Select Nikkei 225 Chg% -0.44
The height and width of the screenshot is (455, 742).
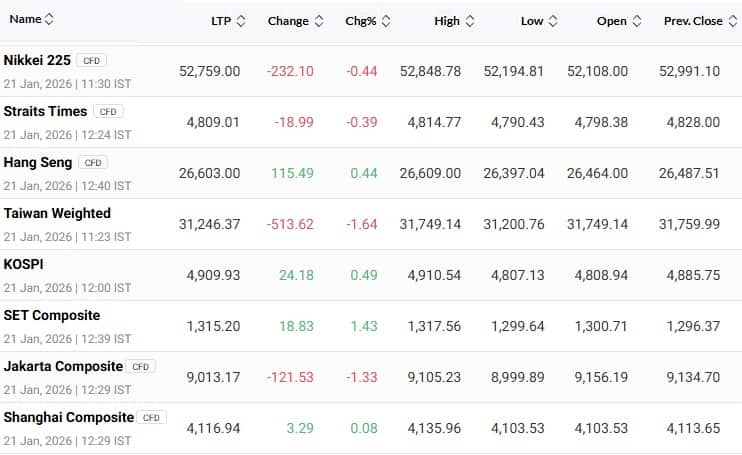pyautogui.click(x=362, y=71)
